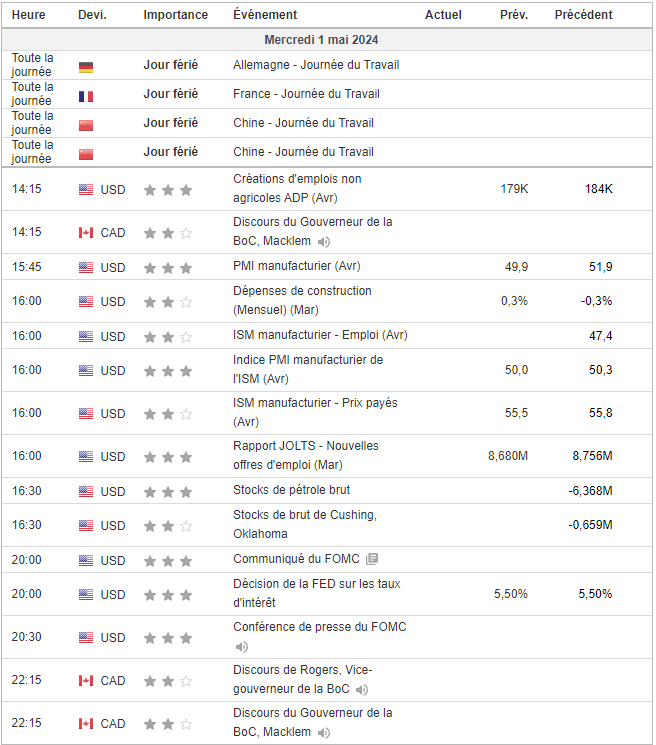Select Stocks de pétrole brut event
The height and width of the screenshot is (745, 656).
pos(291,490)
